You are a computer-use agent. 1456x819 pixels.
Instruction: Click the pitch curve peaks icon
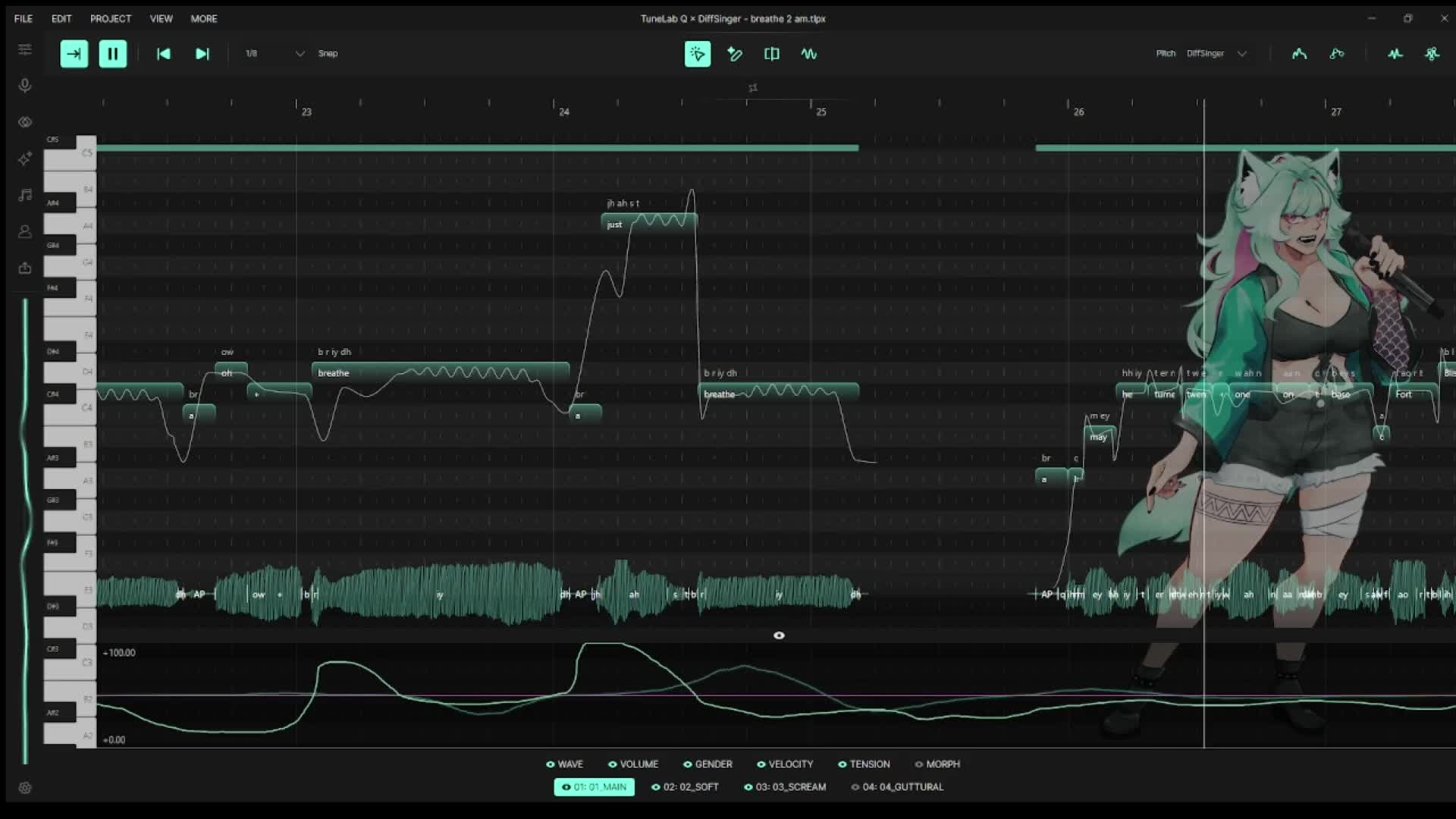1299,54
